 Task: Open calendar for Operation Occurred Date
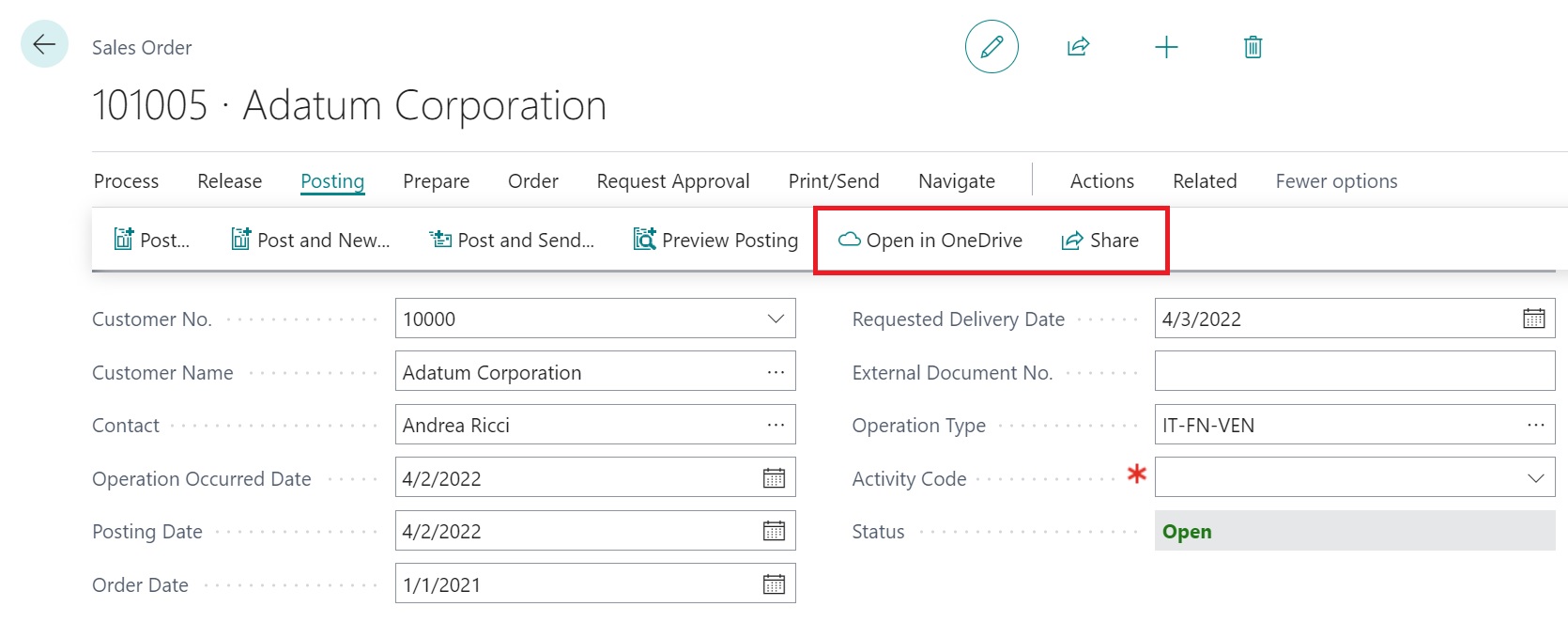[774, 479]
